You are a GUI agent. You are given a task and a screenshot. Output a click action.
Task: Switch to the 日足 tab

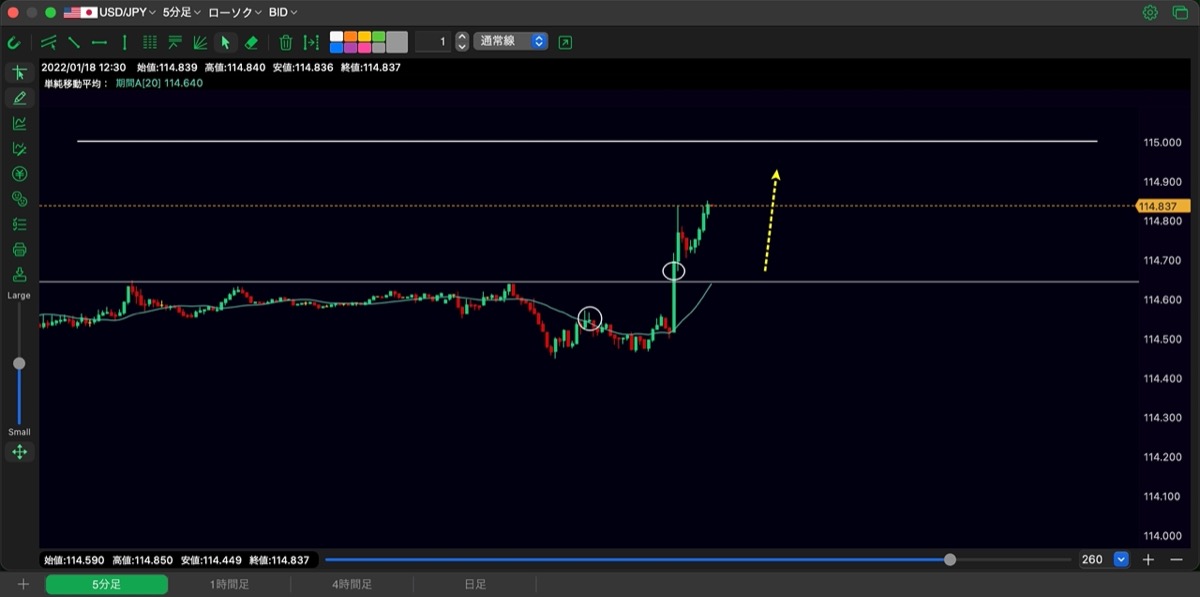pos(475,584)
